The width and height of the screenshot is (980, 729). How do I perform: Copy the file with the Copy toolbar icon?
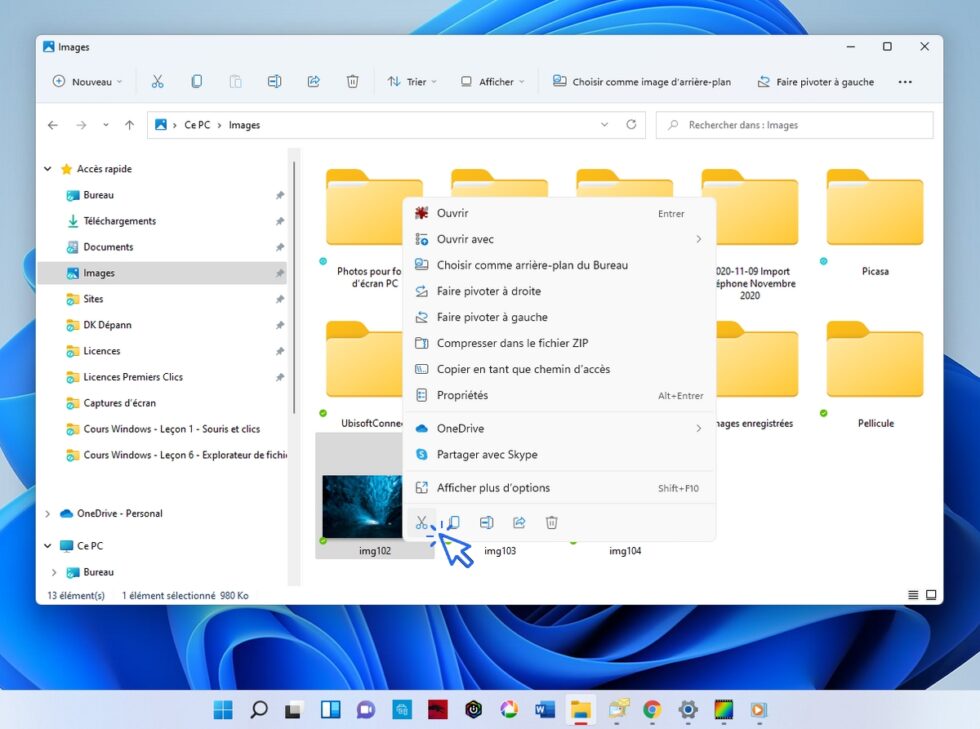[x=196, y=81]
